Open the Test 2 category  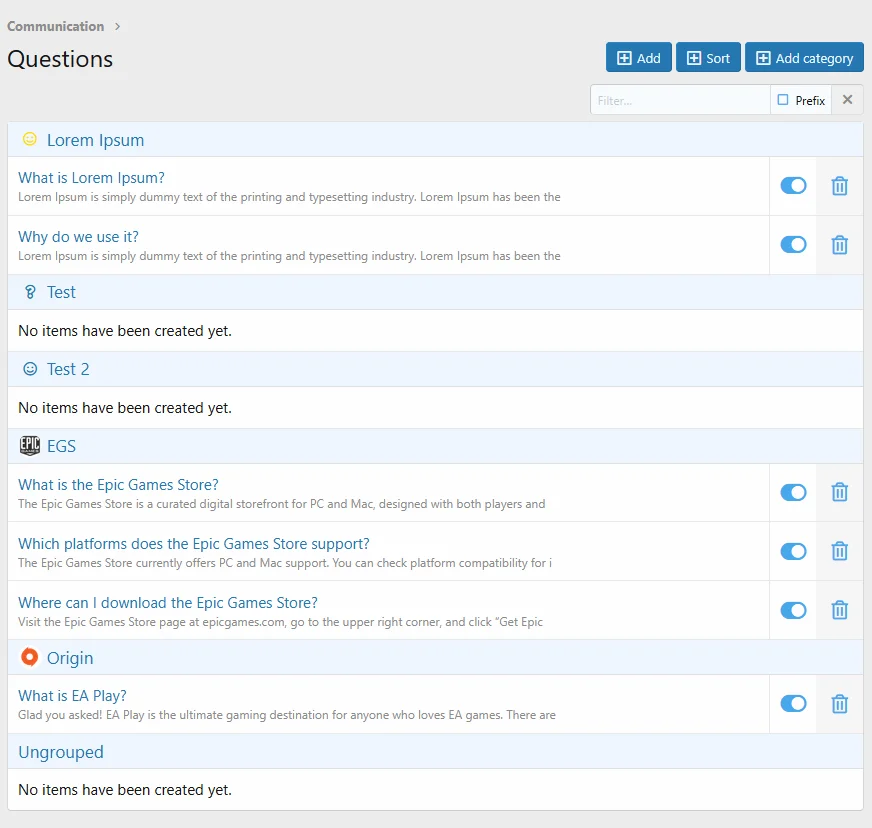point(68,369)
